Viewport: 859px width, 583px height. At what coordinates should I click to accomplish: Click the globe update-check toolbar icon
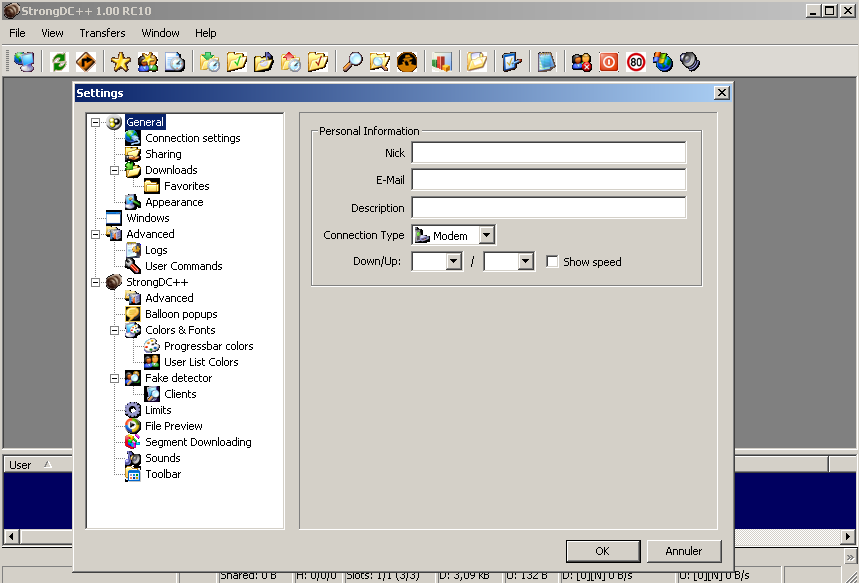pos(662,61)
